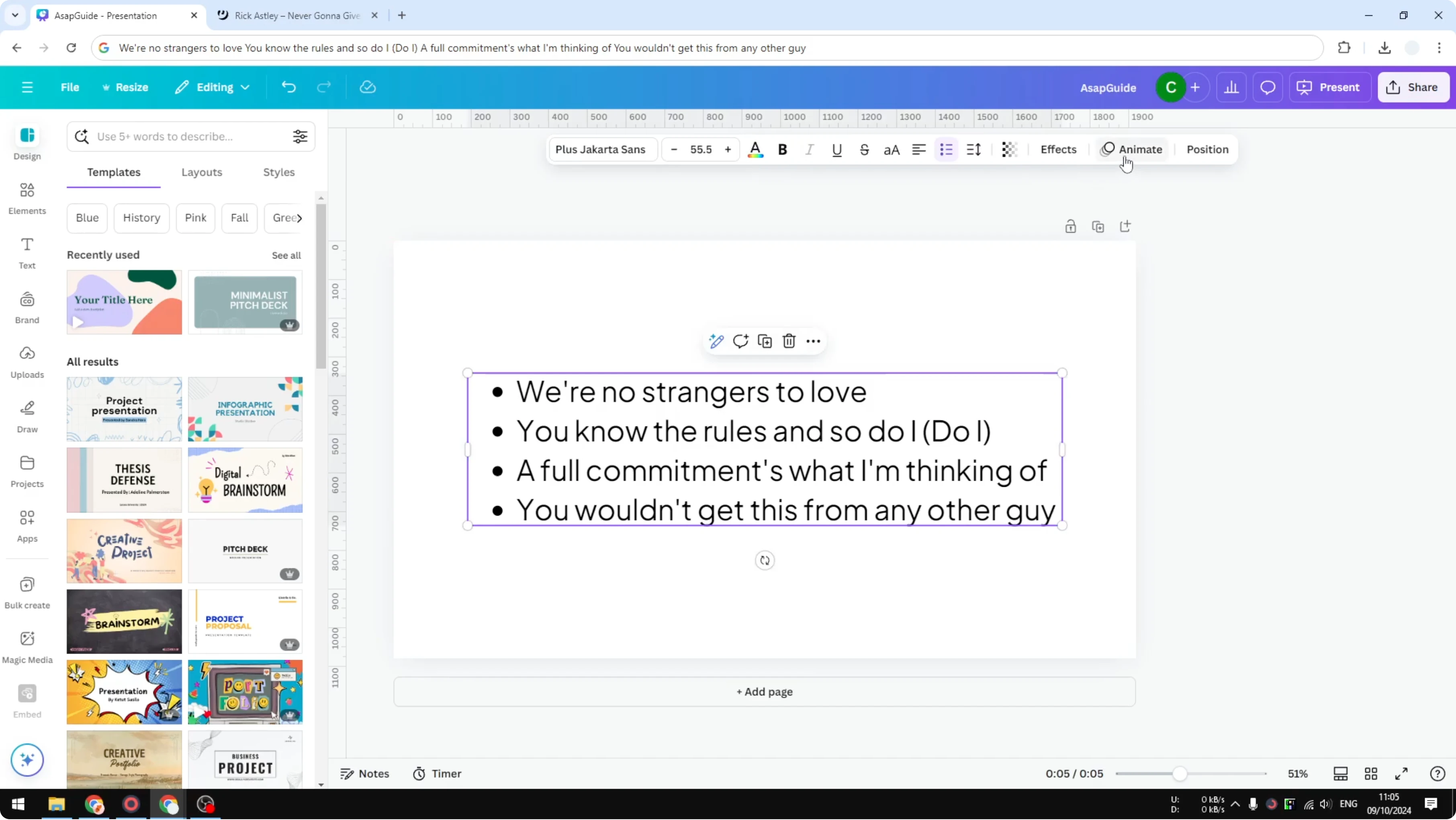Toggle bulleted list formatting
1456x820 pixels.
point(946,149)
